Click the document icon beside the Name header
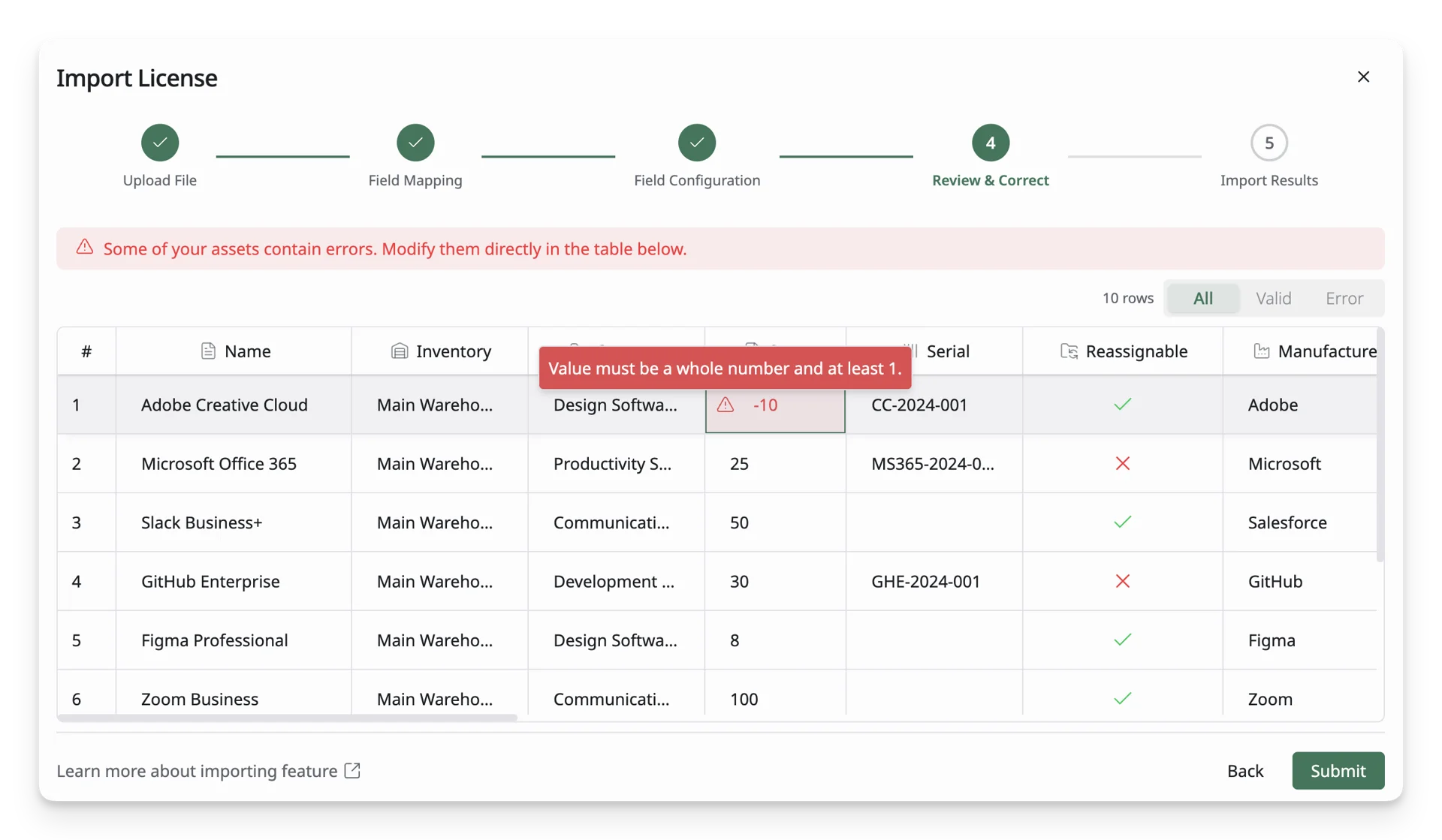Image resolution: width=1442 pixels, height=840 pixels. [208, 351]
